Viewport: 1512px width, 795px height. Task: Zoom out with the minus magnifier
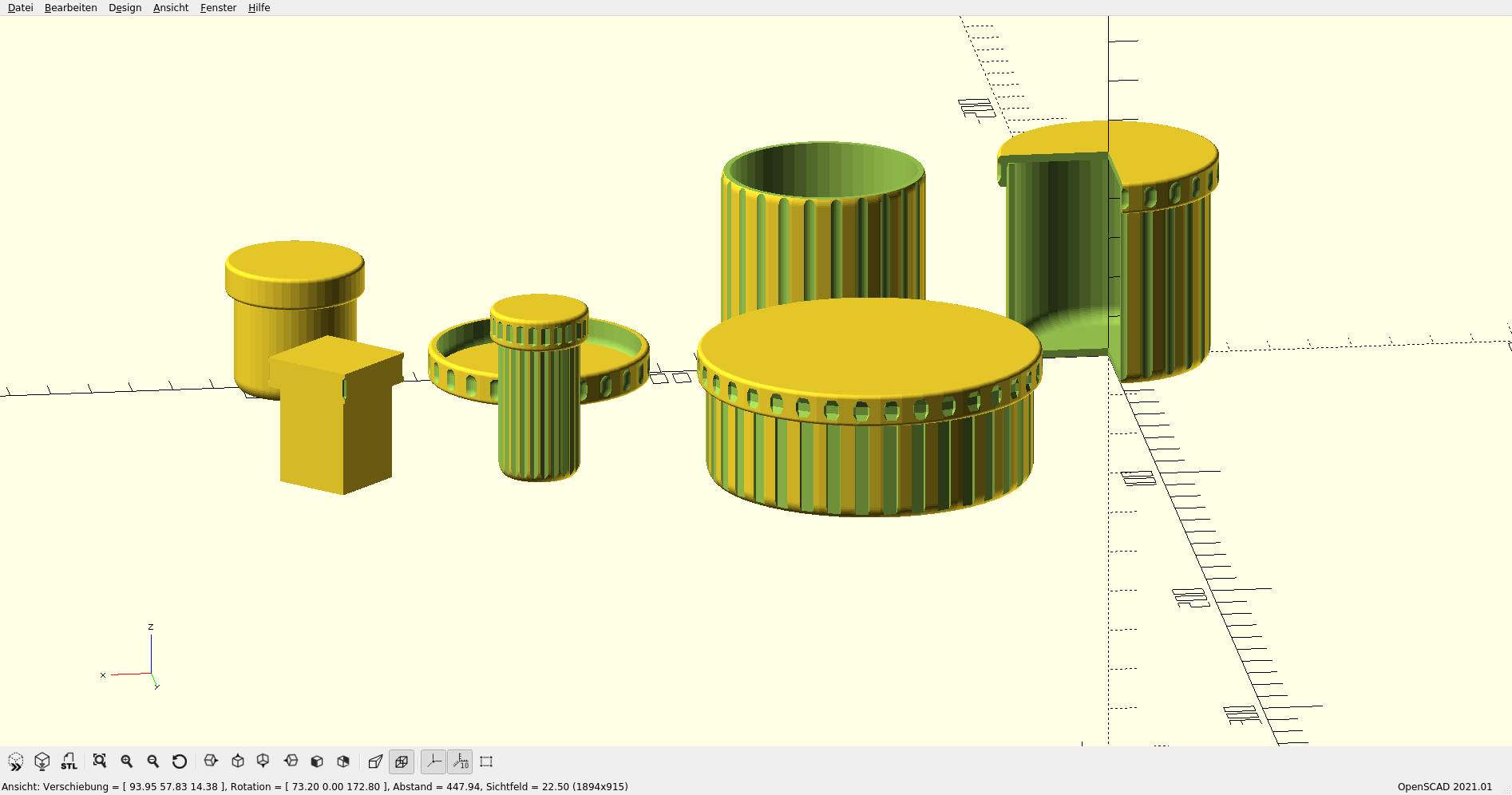click(153, 761)
